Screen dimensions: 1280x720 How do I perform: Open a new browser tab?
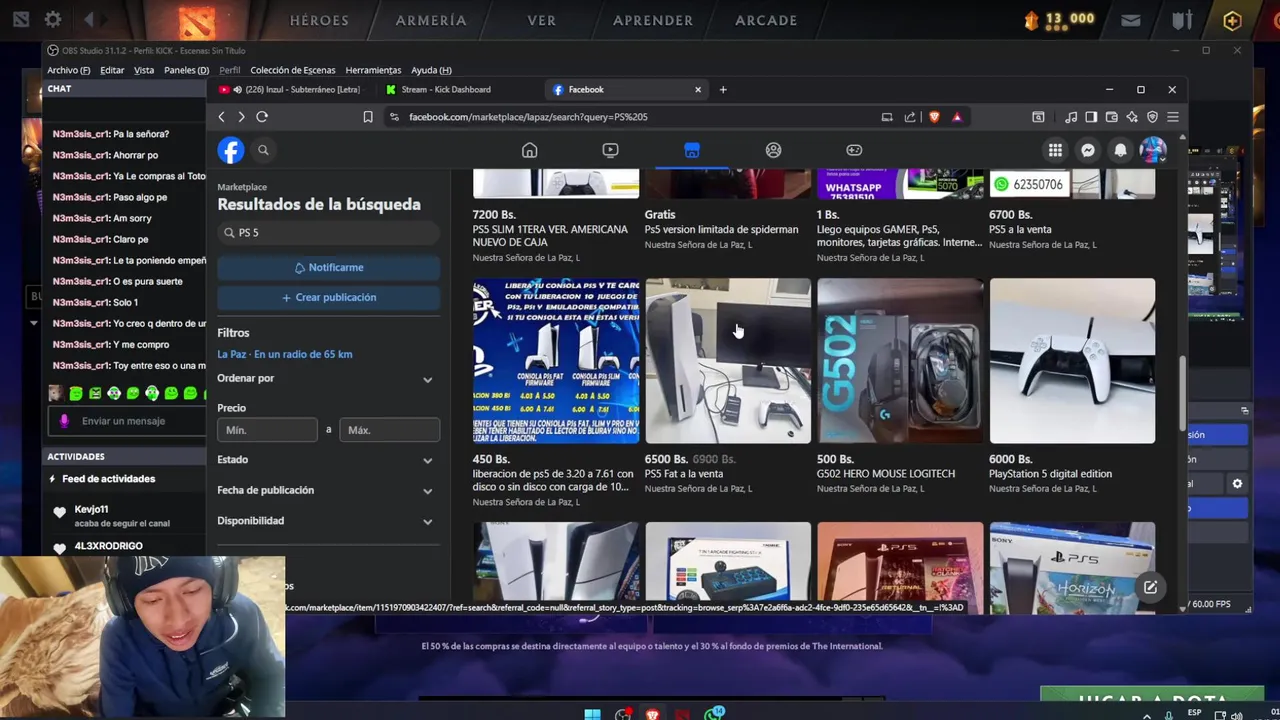click(x=723, y=90)
